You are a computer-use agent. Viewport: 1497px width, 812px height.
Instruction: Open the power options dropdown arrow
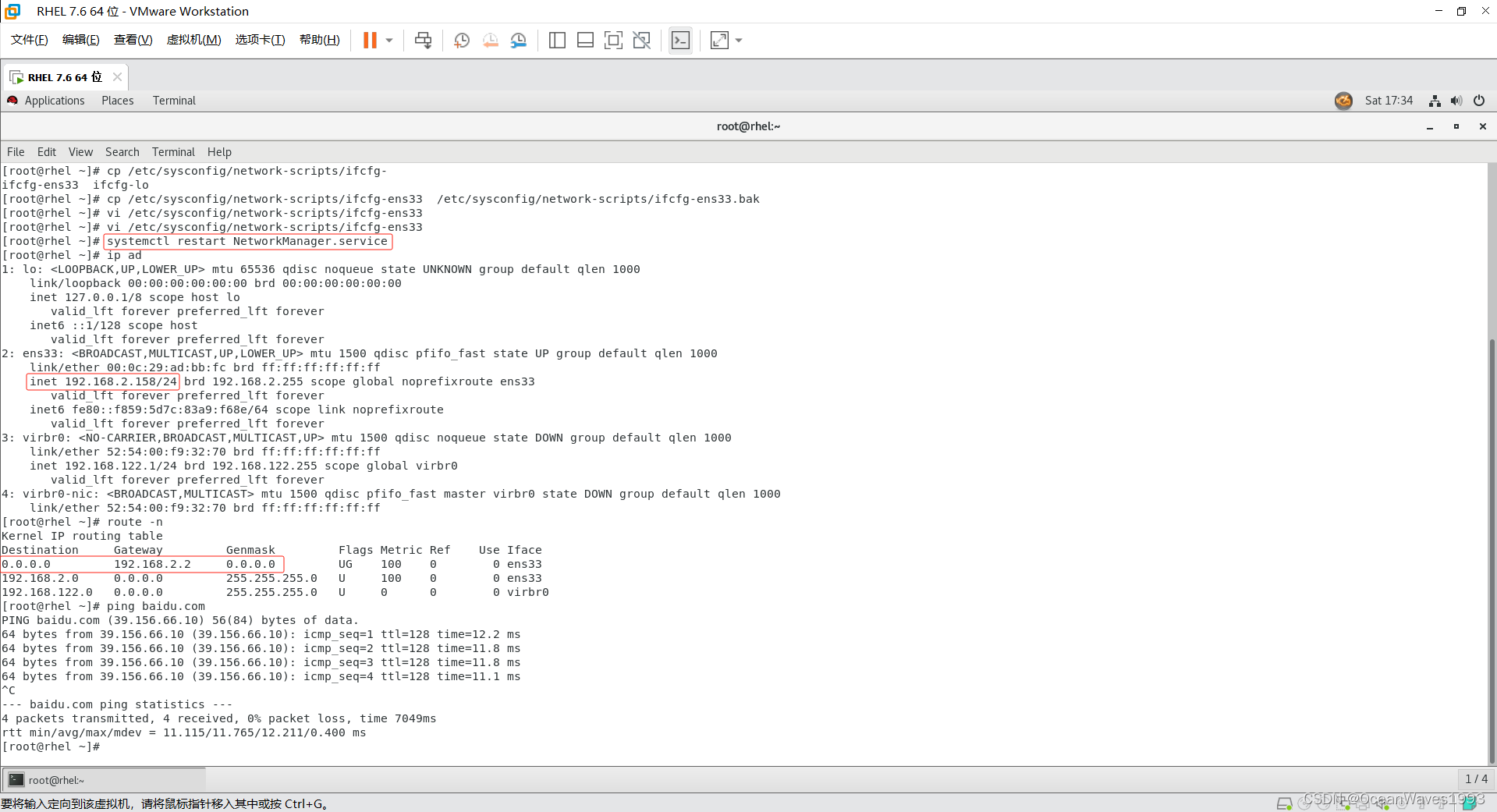coord(389,41)
